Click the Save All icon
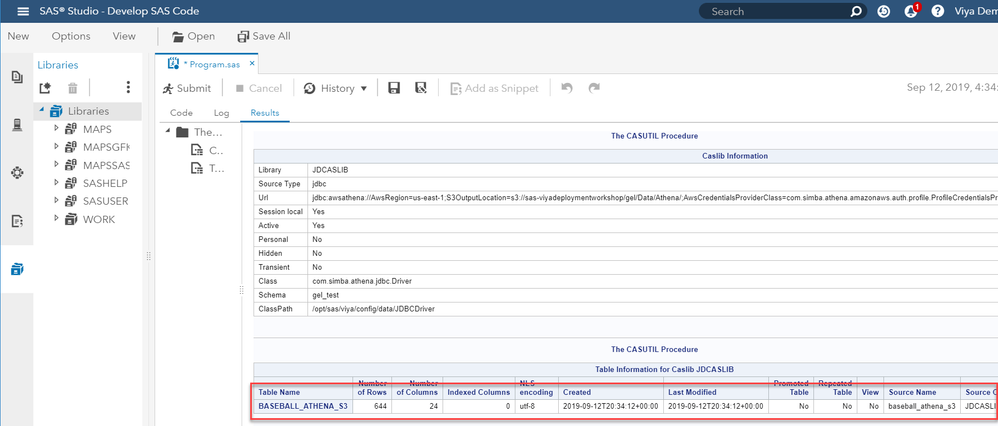This screenshot has height=426, width=998. point(243,36)
